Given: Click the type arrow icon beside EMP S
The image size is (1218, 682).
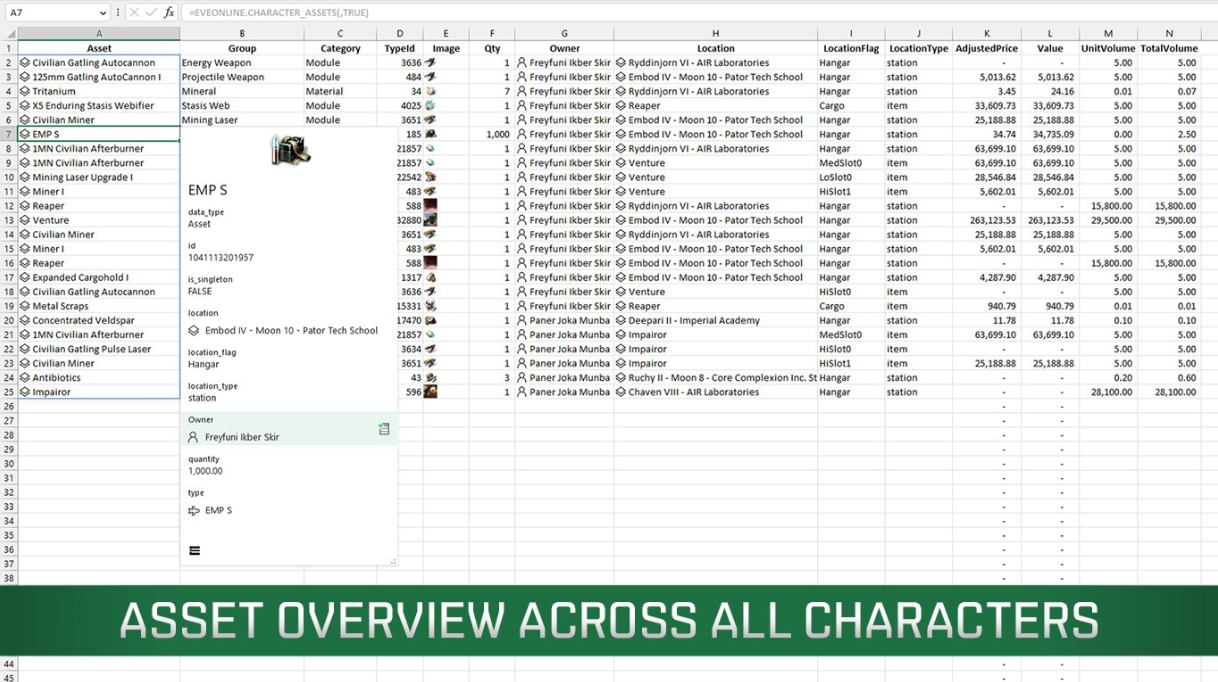Looking at the screenshot, I should (194, 511).
